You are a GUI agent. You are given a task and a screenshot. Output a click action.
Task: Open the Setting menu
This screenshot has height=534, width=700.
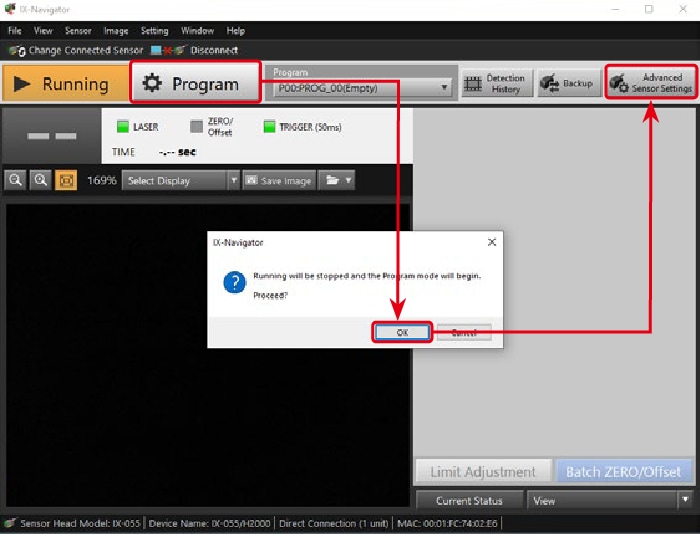point(154,31)
